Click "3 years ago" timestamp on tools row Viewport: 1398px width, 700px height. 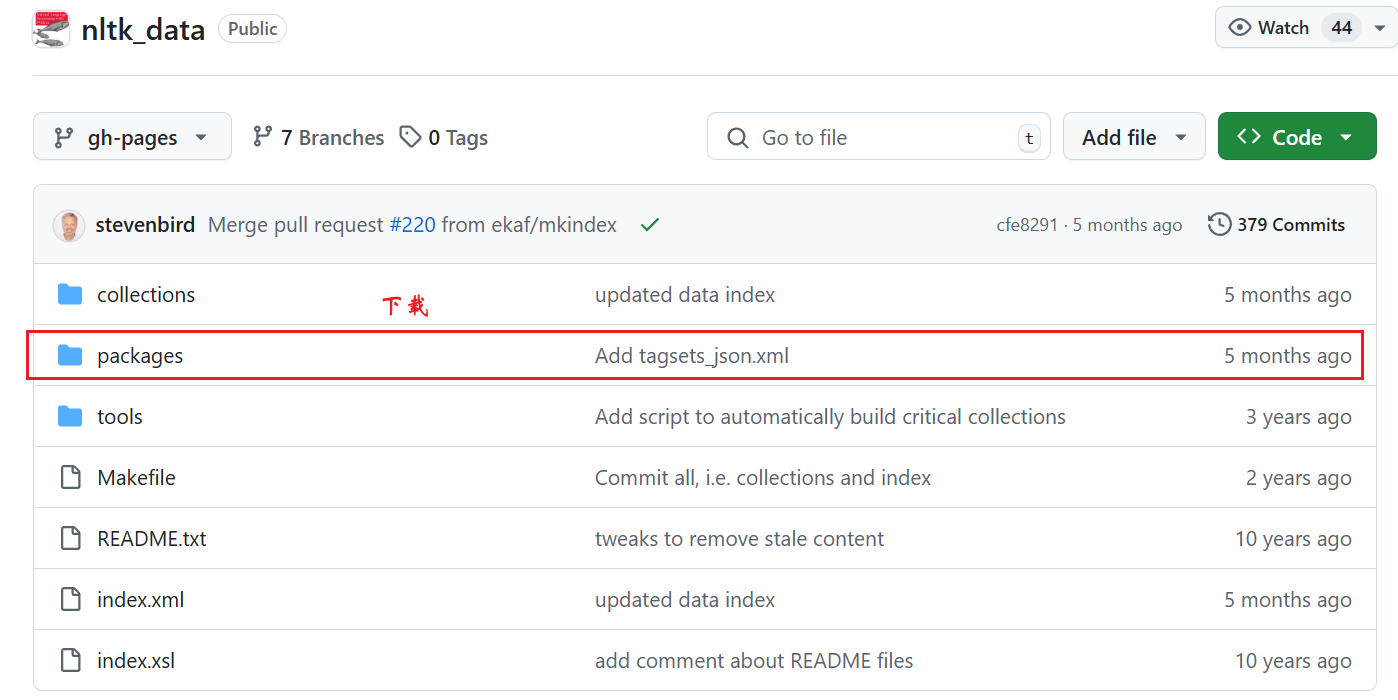(x=1298, y=417)
